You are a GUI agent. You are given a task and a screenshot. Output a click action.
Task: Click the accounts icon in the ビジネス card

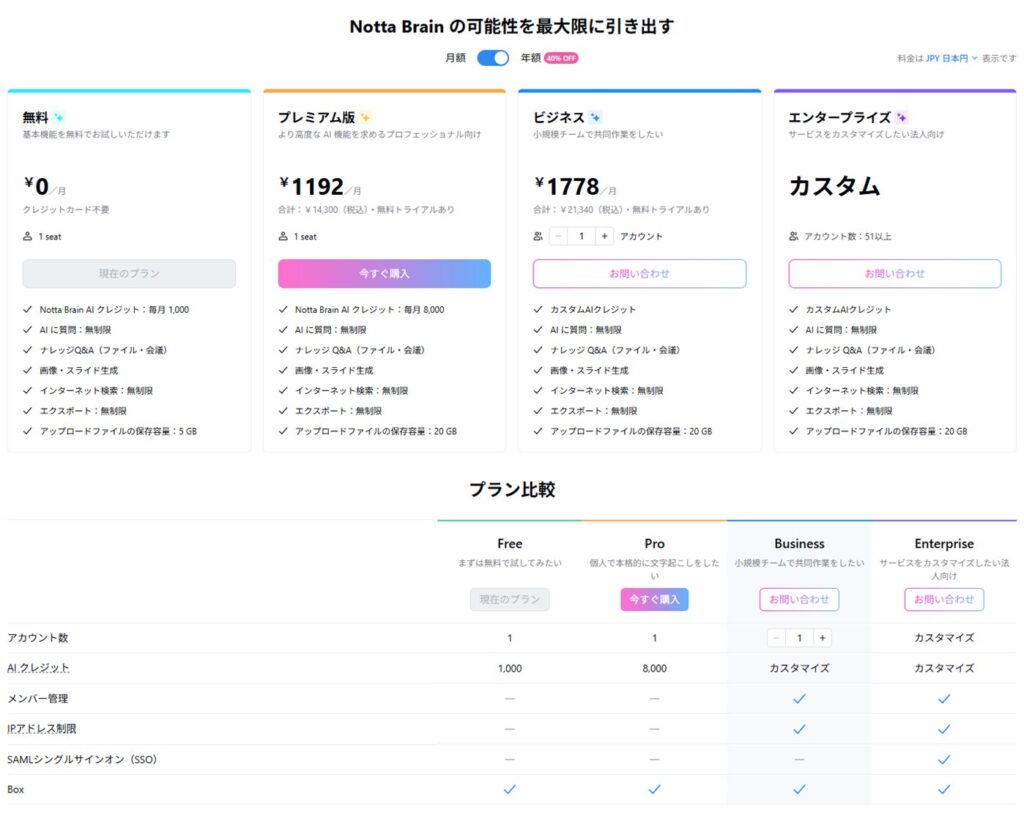pyautogui.click(x=539, y=237)
